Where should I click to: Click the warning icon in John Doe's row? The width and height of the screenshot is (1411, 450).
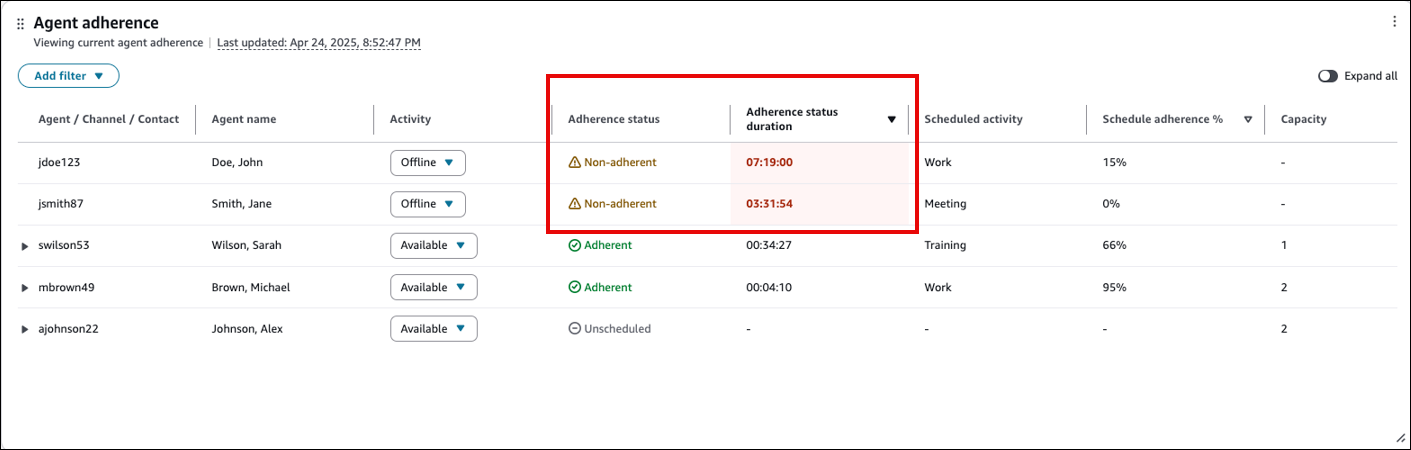(x=574, y=162)
